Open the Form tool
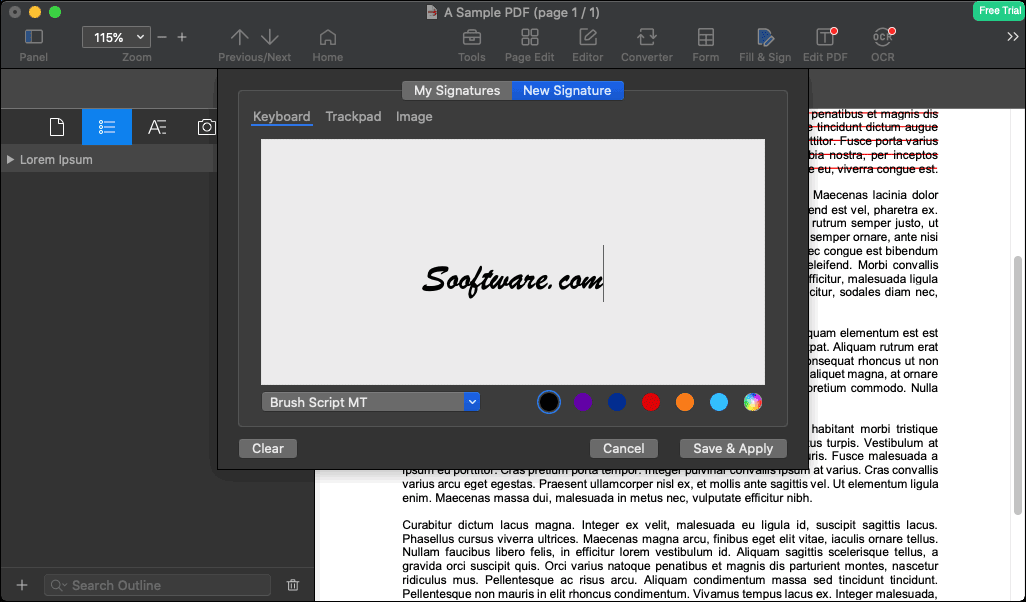This screenshot has height=602, width=1026. click(x=705, y=37)
